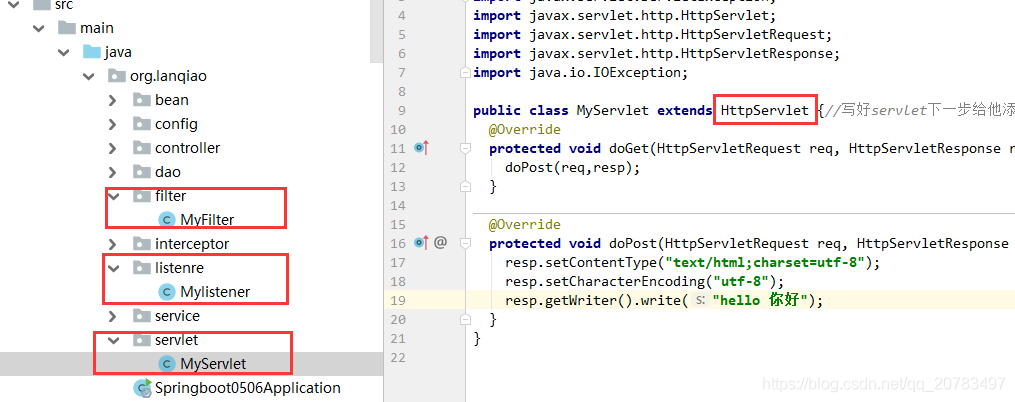Fold the imports block at line 7

[x=465, y=73]
